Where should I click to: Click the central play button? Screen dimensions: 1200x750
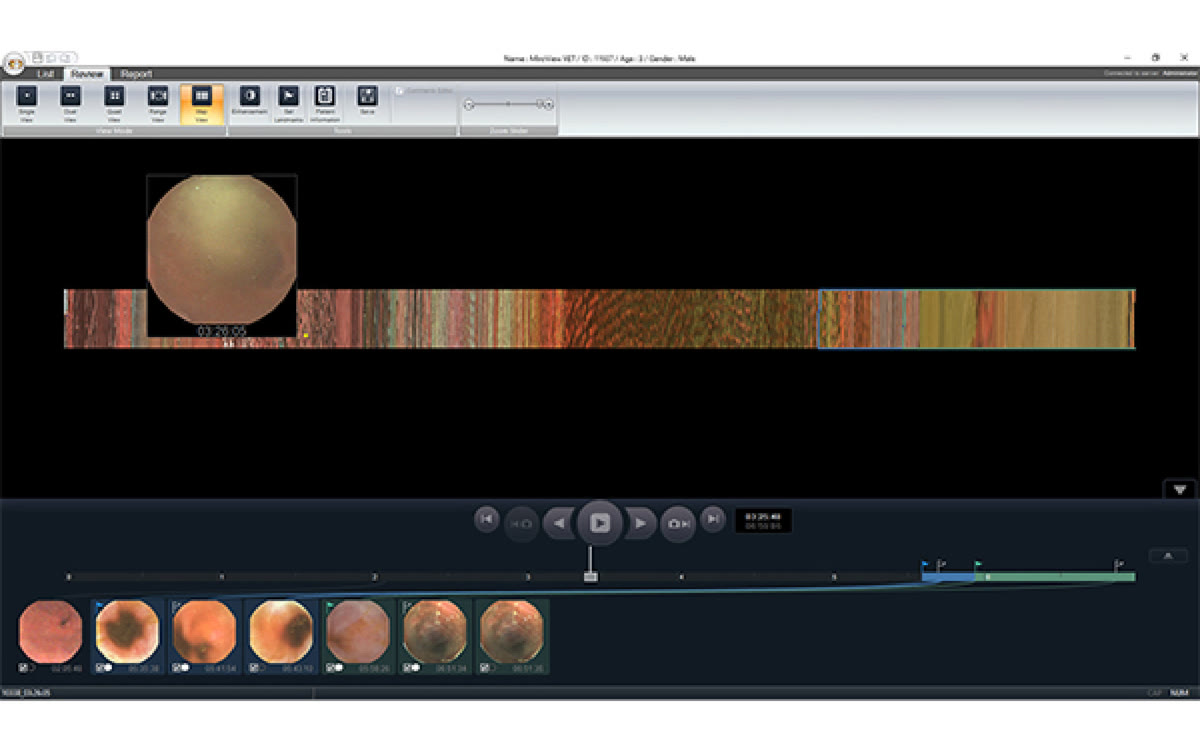pyautogui.click(x=599, y=522)
